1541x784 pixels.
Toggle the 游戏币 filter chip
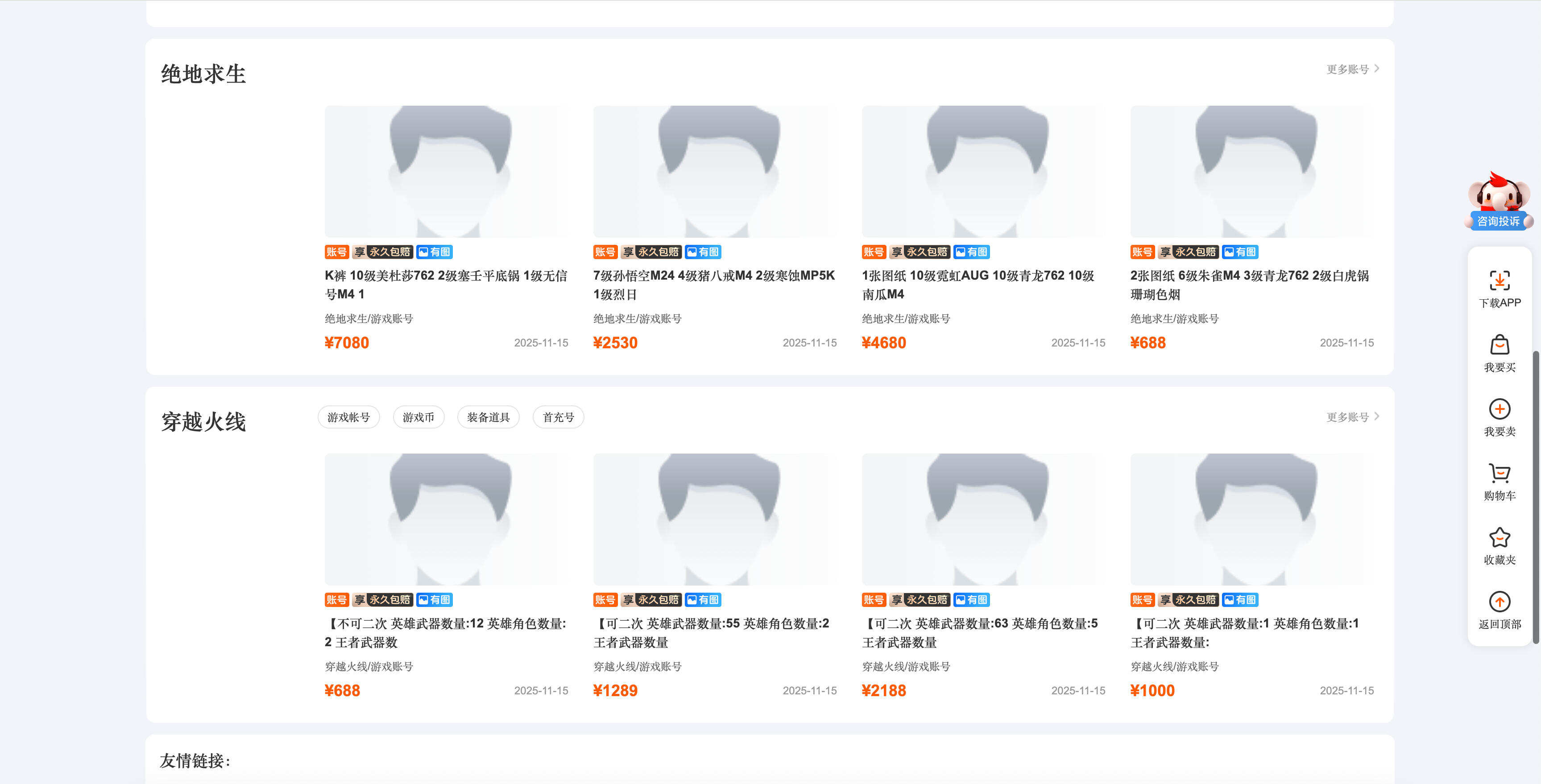coord(418,417)
